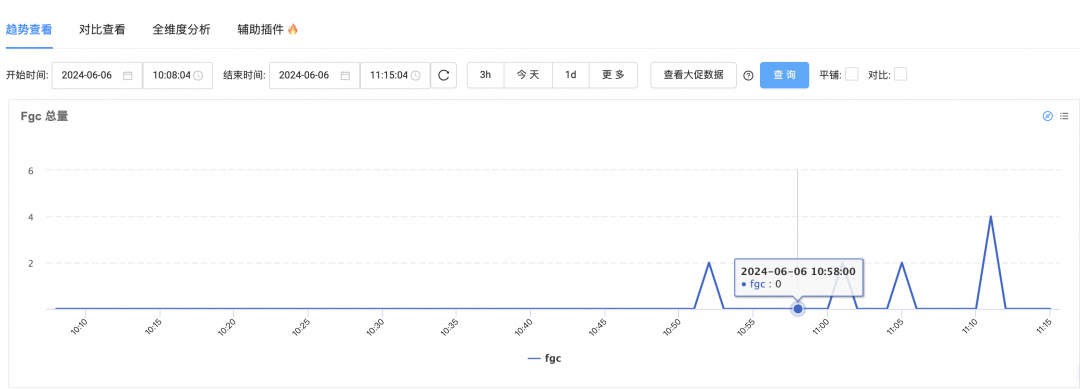This screenshot has width=1080, height=389.
Task: Click the 查看大促数据 button
Action: click(x=694, y=75)
